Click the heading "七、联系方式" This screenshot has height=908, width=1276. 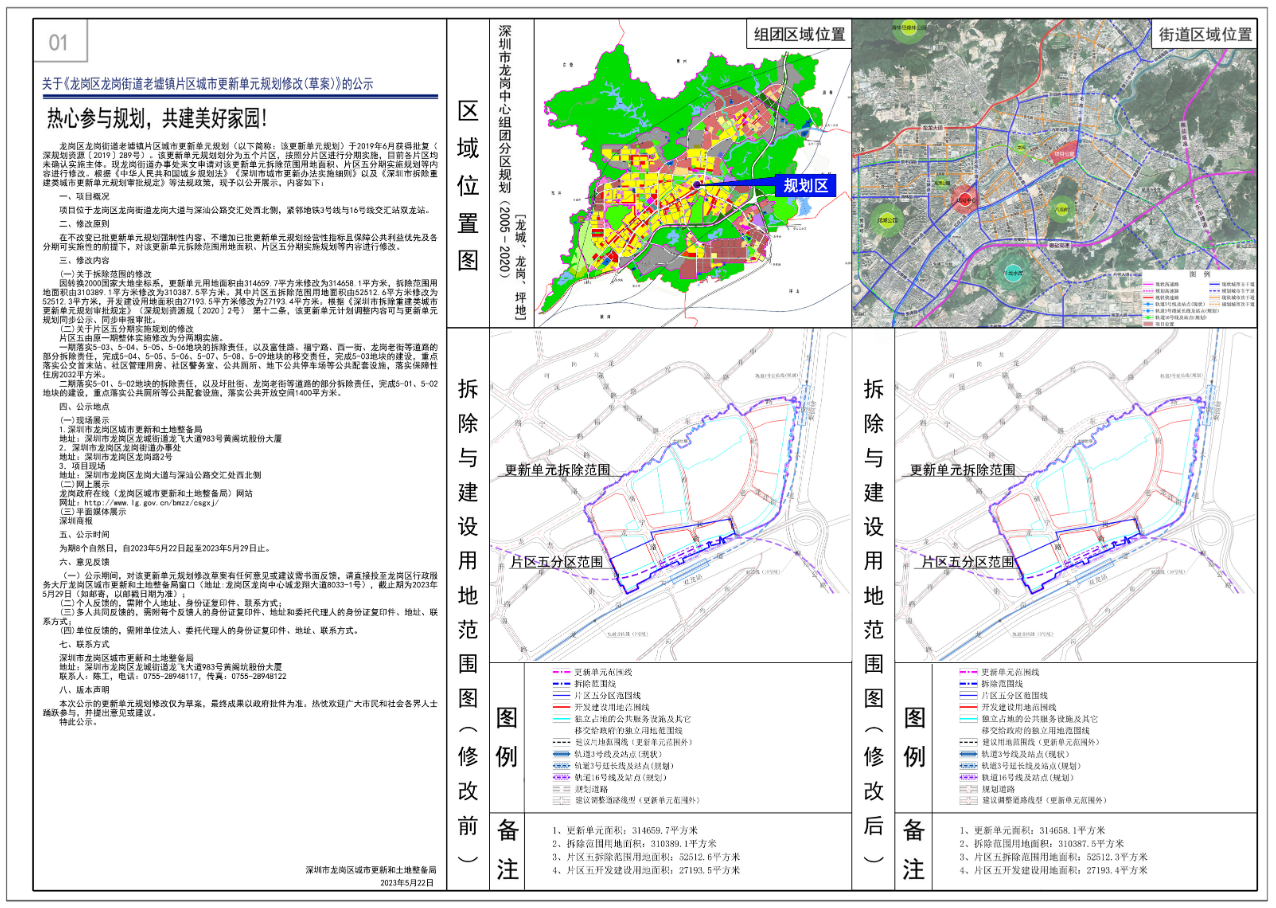(x=84, y=645)
